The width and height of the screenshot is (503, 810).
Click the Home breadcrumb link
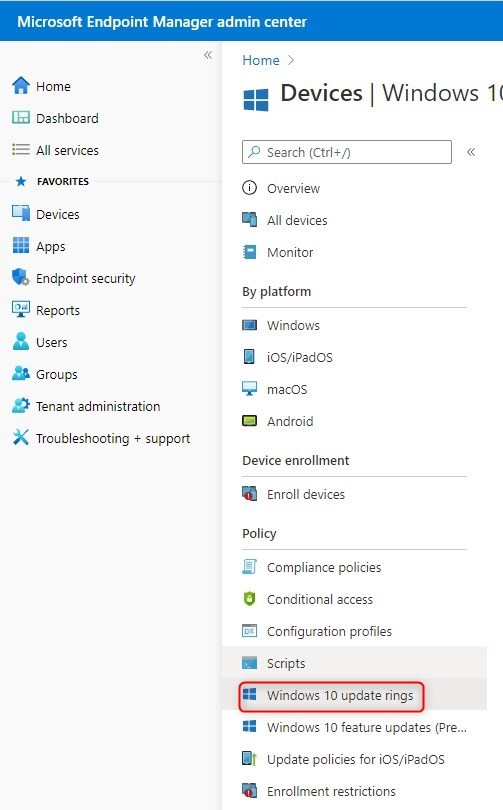[261, 60]
